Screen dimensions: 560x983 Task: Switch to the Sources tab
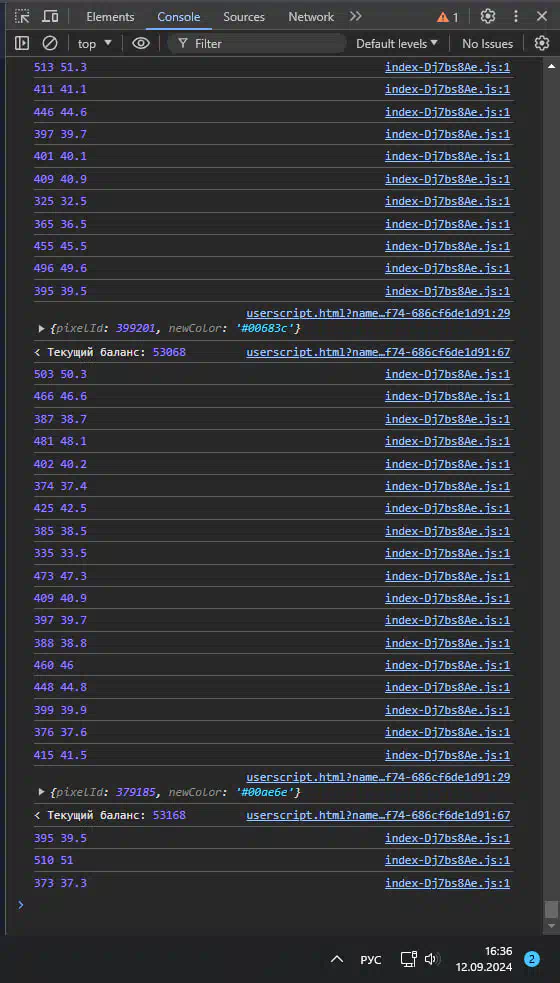click(244, 17)
